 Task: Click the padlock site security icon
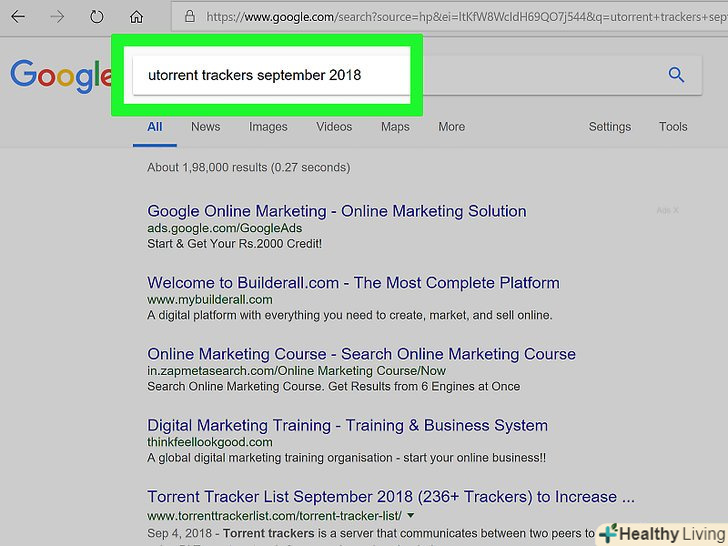[189, 17]
